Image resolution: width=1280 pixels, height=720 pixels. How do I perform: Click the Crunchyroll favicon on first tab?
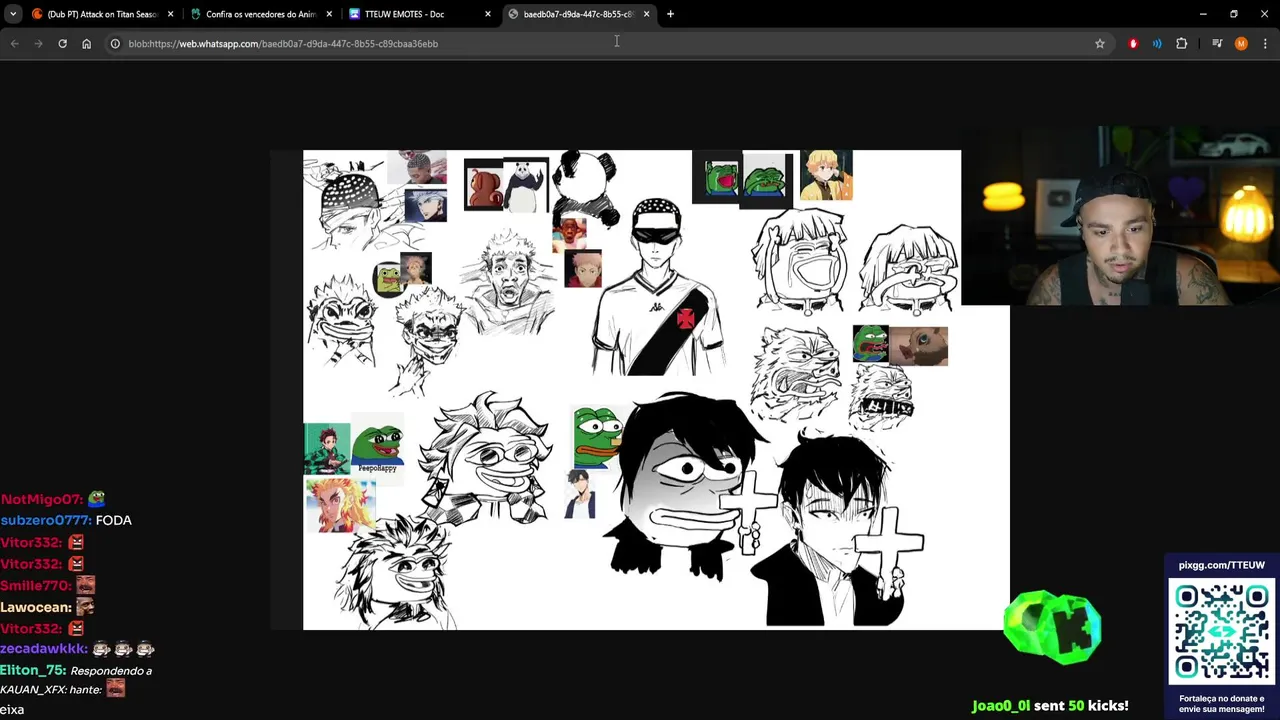(x=37, y=14)
